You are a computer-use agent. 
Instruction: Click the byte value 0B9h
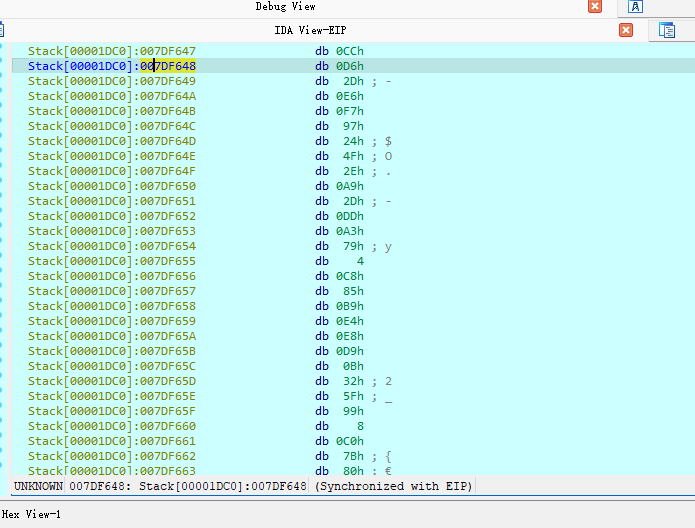pos(350,306)
